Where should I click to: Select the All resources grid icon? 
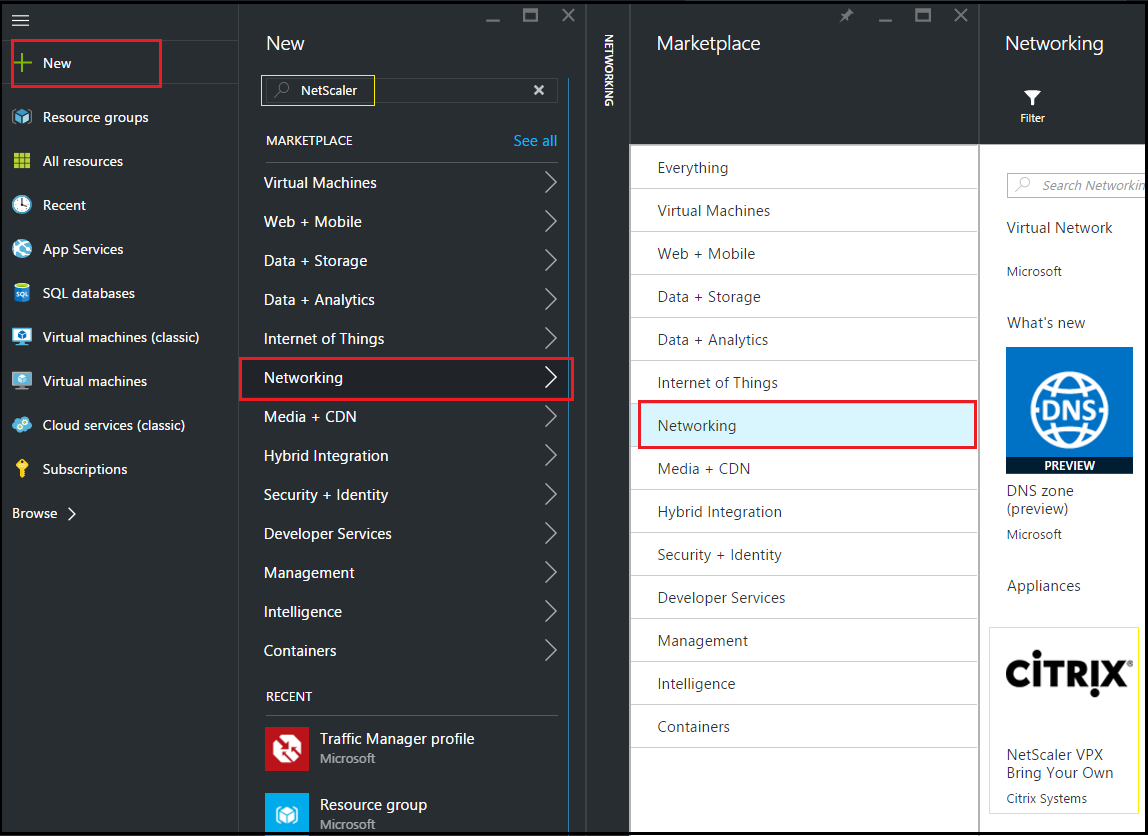22,161
